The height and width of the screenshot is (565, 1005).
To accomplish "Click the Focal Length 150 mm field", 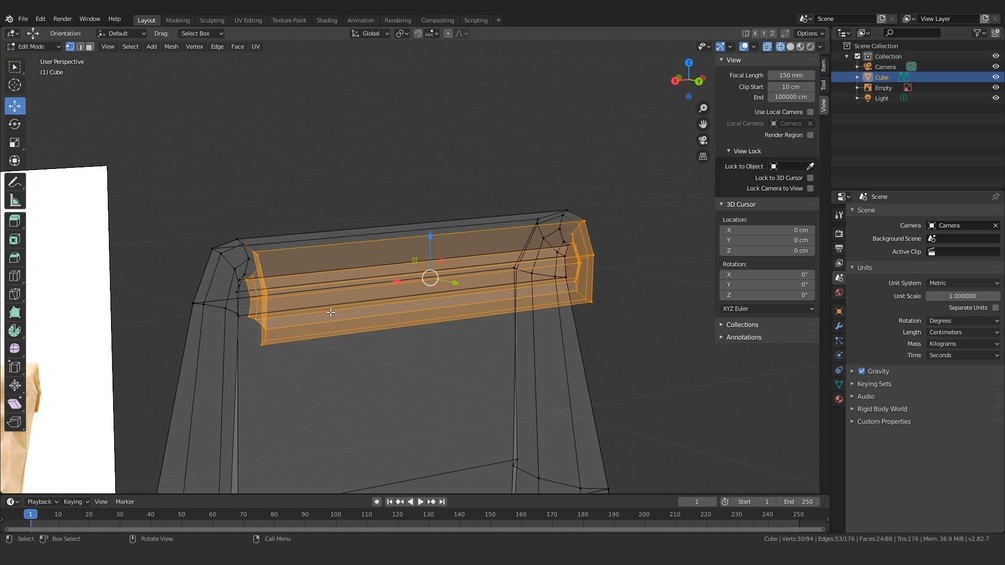I will click(x=791, y=76).
